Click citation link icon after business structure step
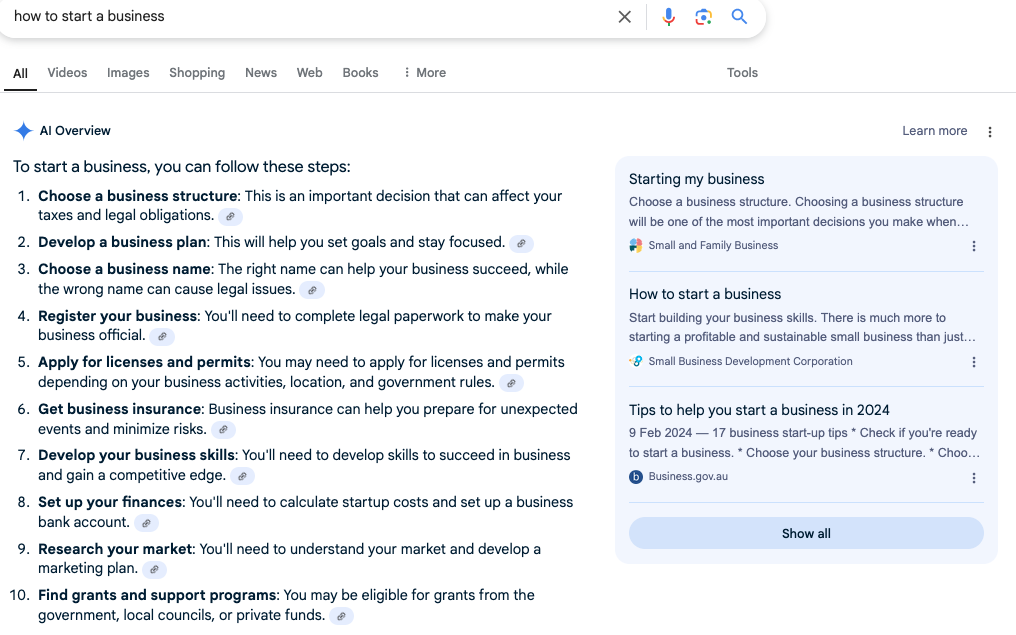This screenshot has width=1016, height=635. [230, 216]
